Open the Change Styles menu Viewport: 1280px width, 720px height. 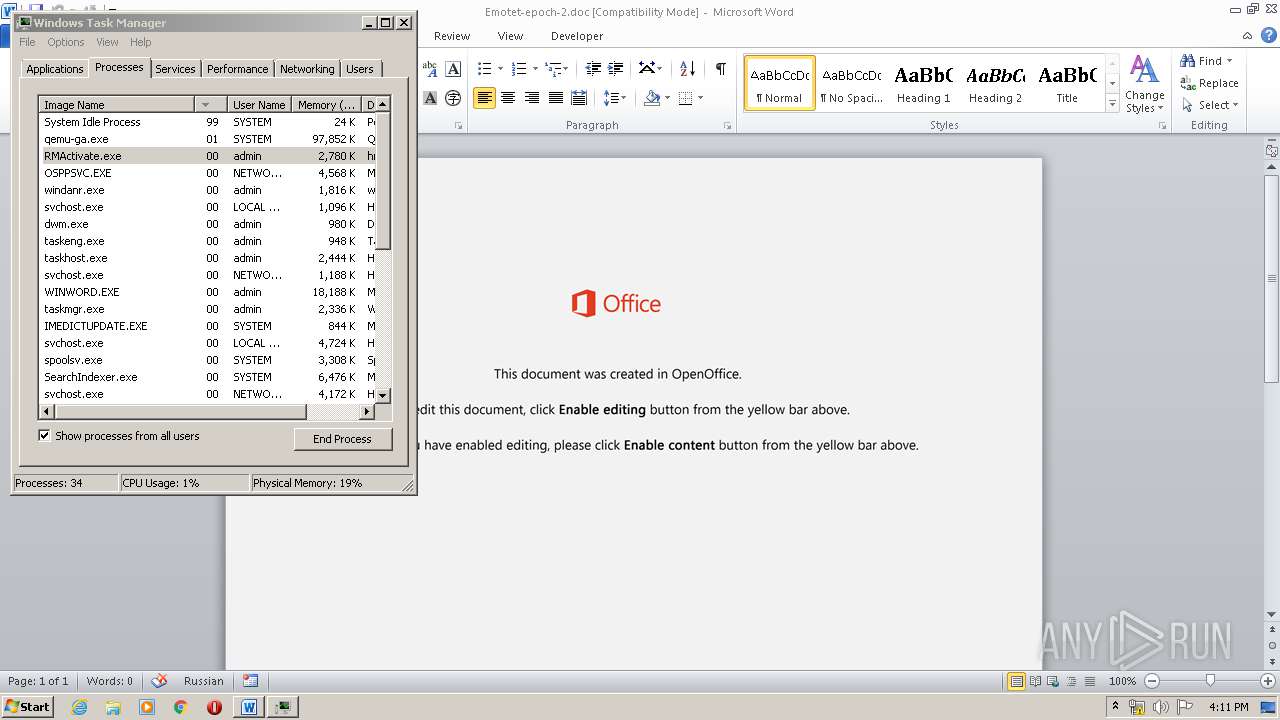pos(1145,85)
